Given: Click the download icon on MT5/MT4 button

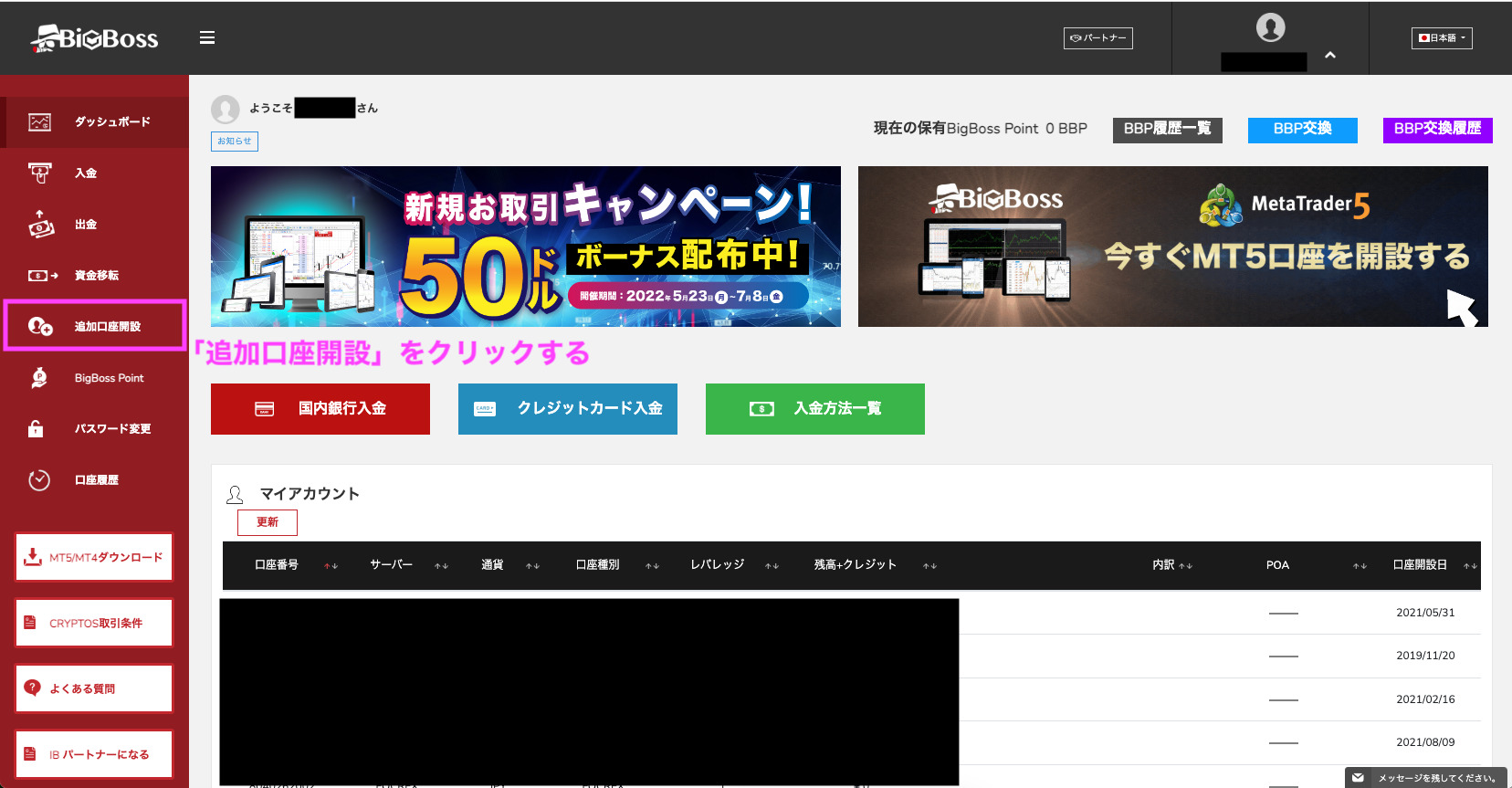Looking at the screenshot, I should (33, 557).
